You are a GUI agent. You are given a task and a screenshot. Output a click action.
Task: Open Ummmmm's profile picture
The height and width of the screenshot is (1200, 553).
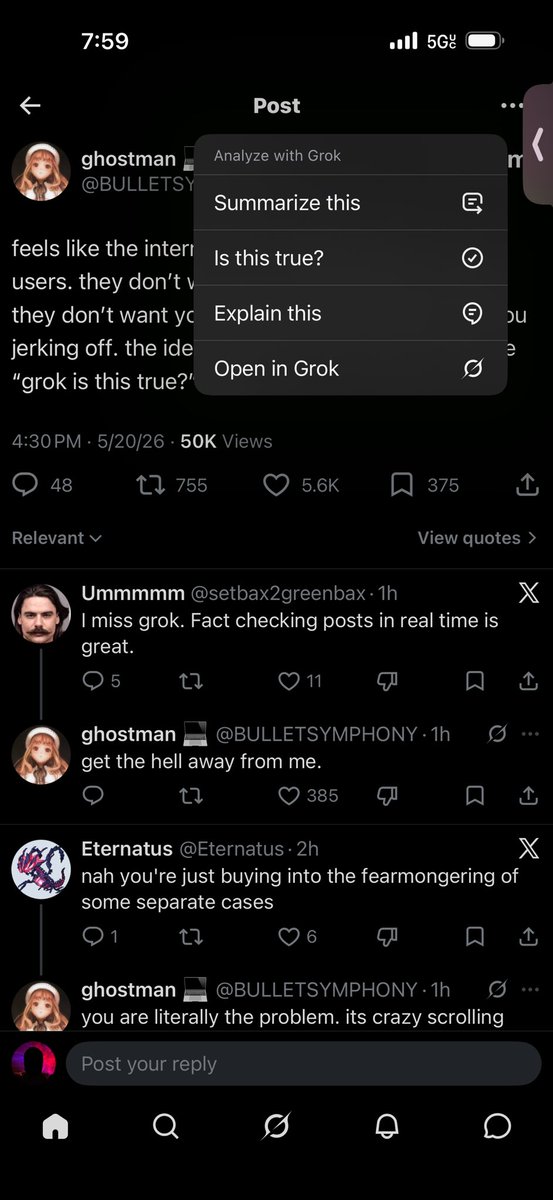(x=41, y=612)
